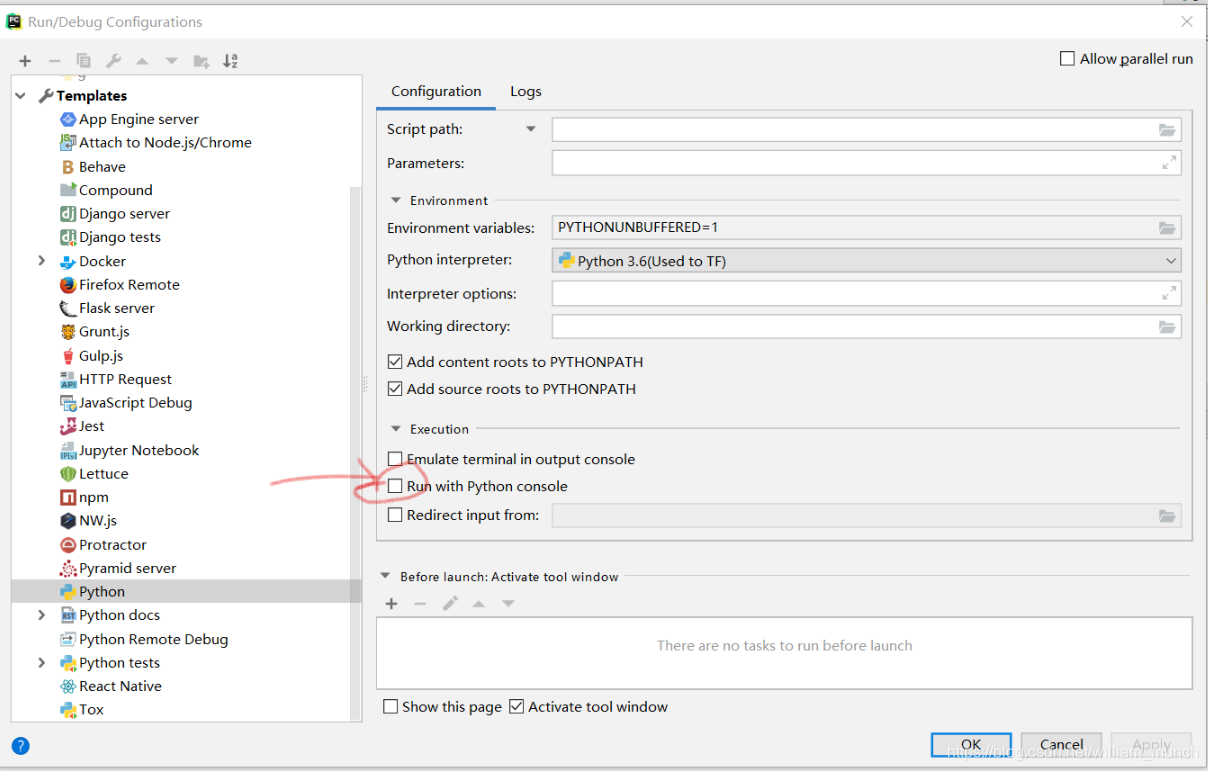Add before launch task plus icon
This screenshot has height=771, width=1208.
391,603
